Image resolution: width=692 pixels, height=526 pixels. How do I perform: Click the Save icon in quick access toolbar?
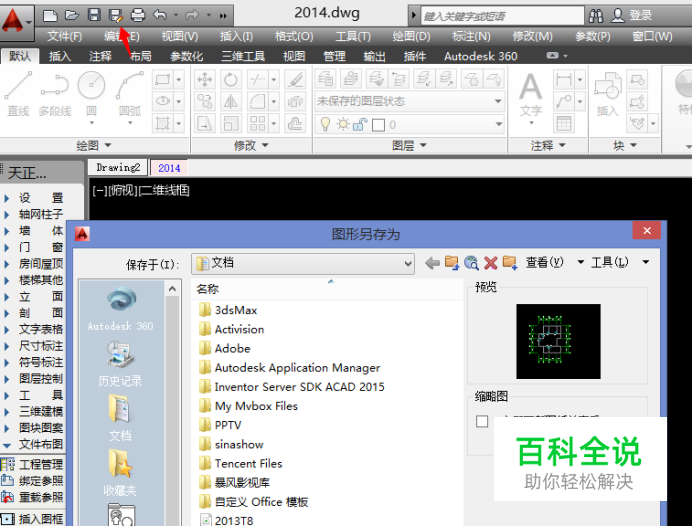point(94,16)
